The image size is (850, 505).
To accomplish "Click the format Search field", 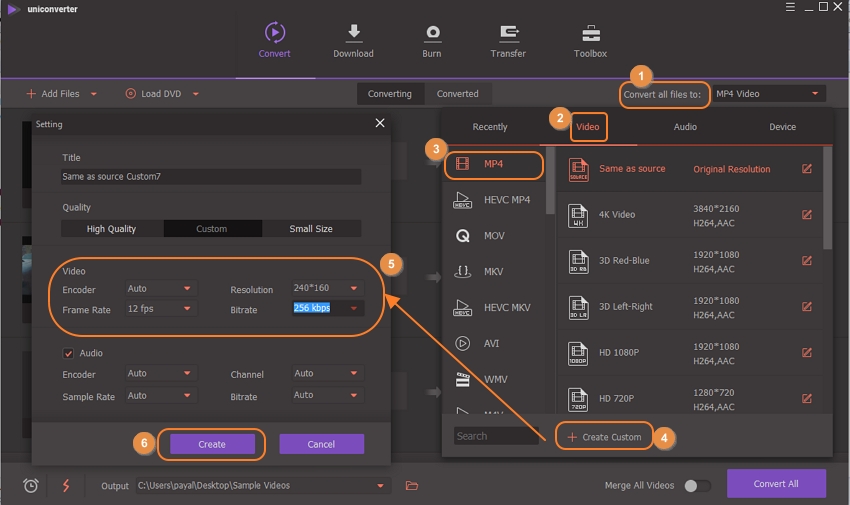I will click(496, 436).
